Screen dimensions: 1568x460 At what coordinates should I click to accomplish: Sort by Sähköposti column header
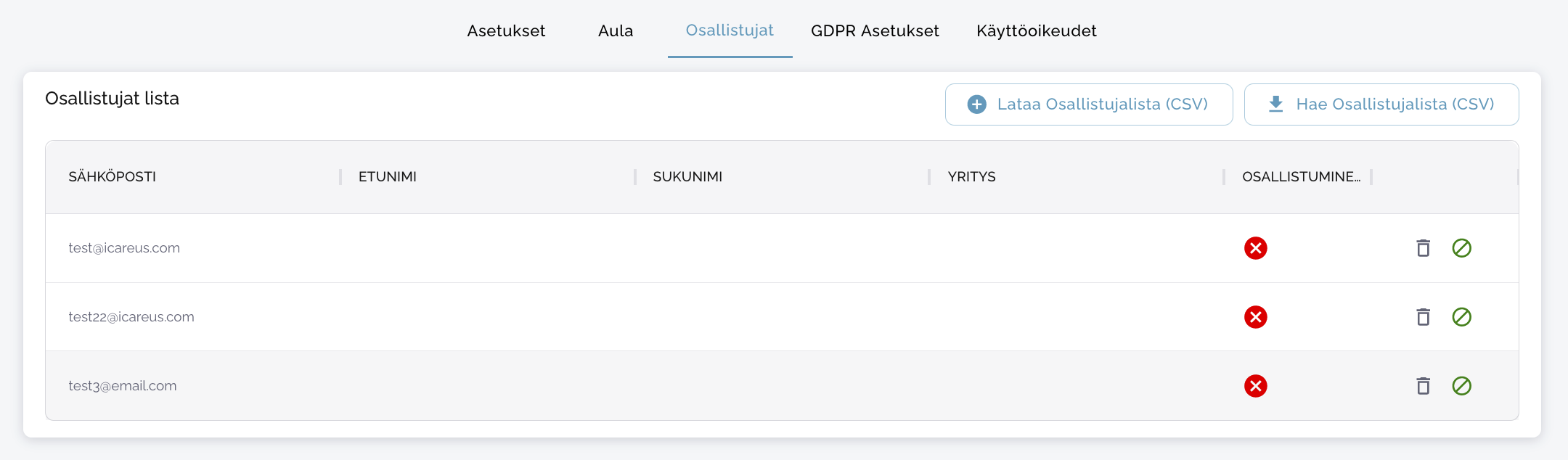[x=113, y=177]
